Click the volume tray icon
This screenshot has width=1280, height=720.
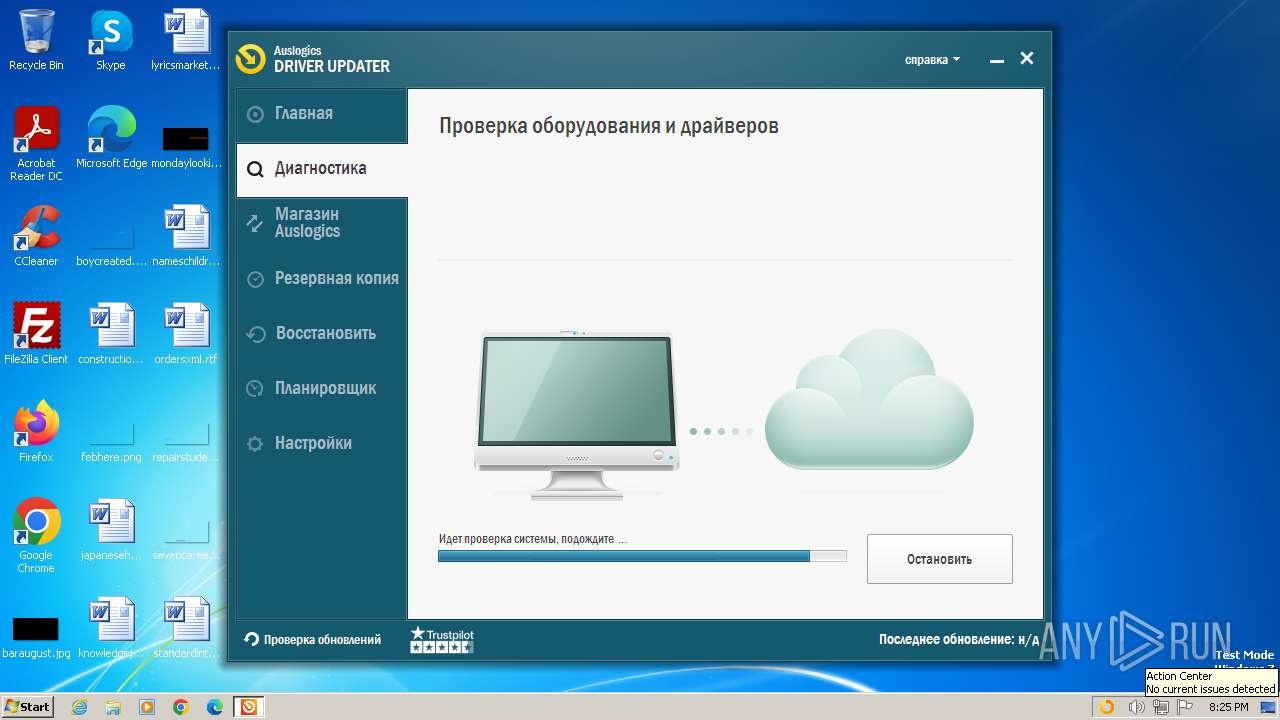point(1136,707)
